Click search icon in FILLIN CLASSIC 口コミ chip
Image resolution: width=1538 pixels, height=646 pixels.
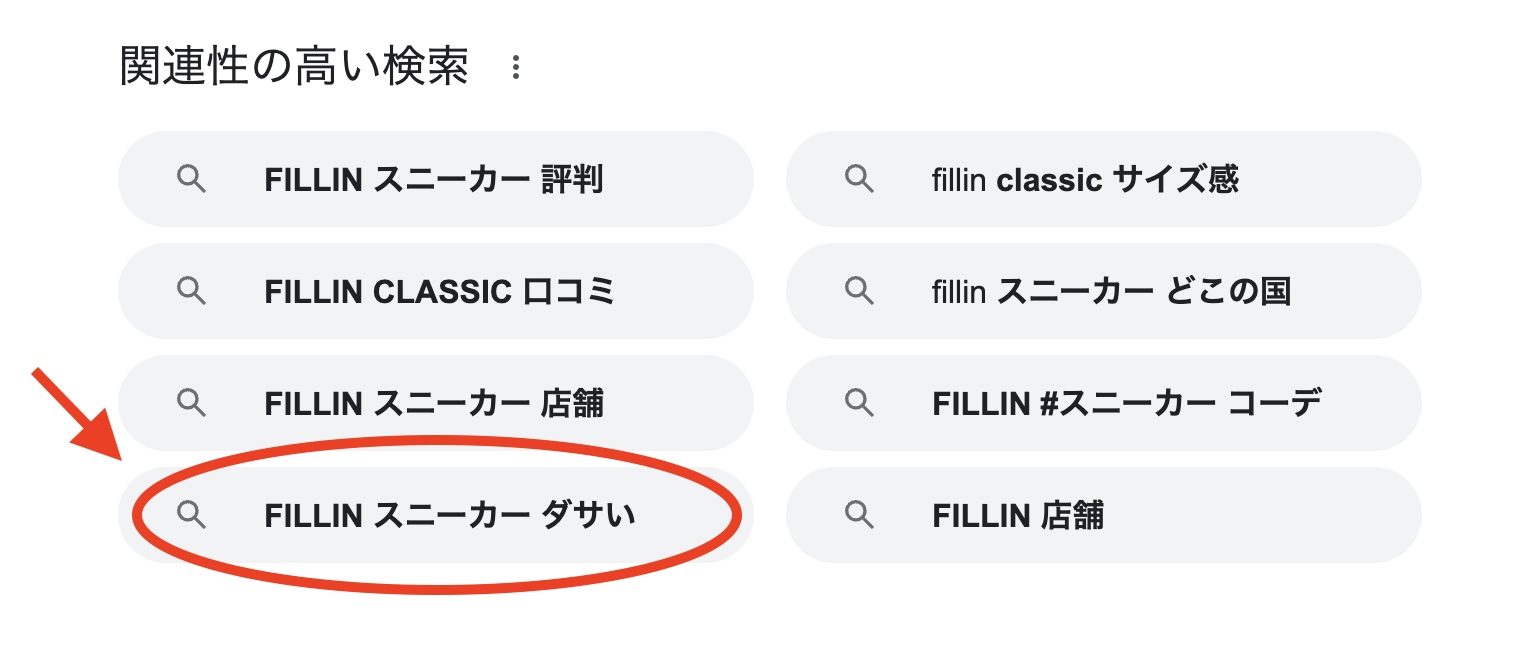[x=191, y=291]
